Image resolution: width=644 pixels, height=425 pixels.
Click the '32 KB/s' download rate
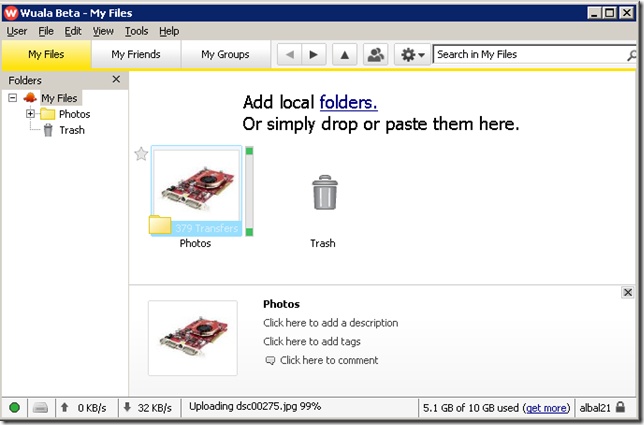pyautogui.click(x=154, y=408)
